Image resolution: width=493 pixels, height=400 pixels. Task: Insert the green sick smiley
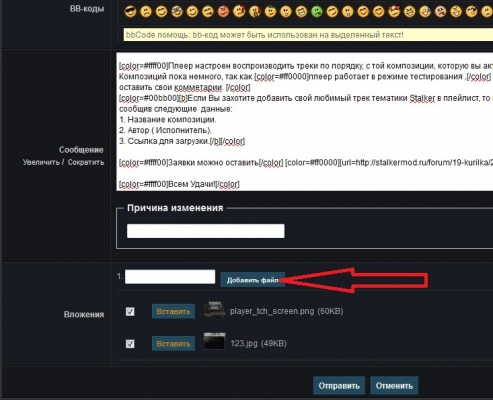coord(316,12)
